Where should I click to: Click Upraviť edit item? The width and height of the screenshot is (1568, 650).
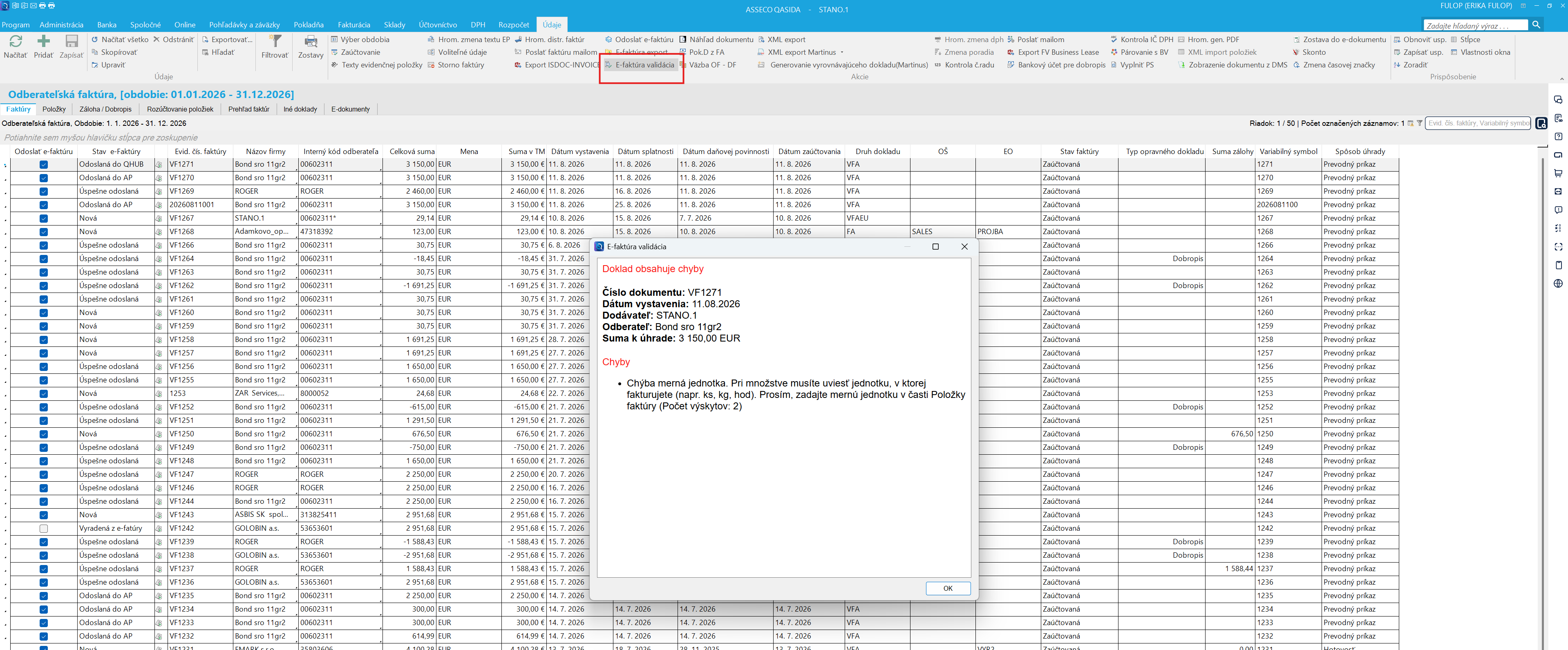tap(108, 65)
